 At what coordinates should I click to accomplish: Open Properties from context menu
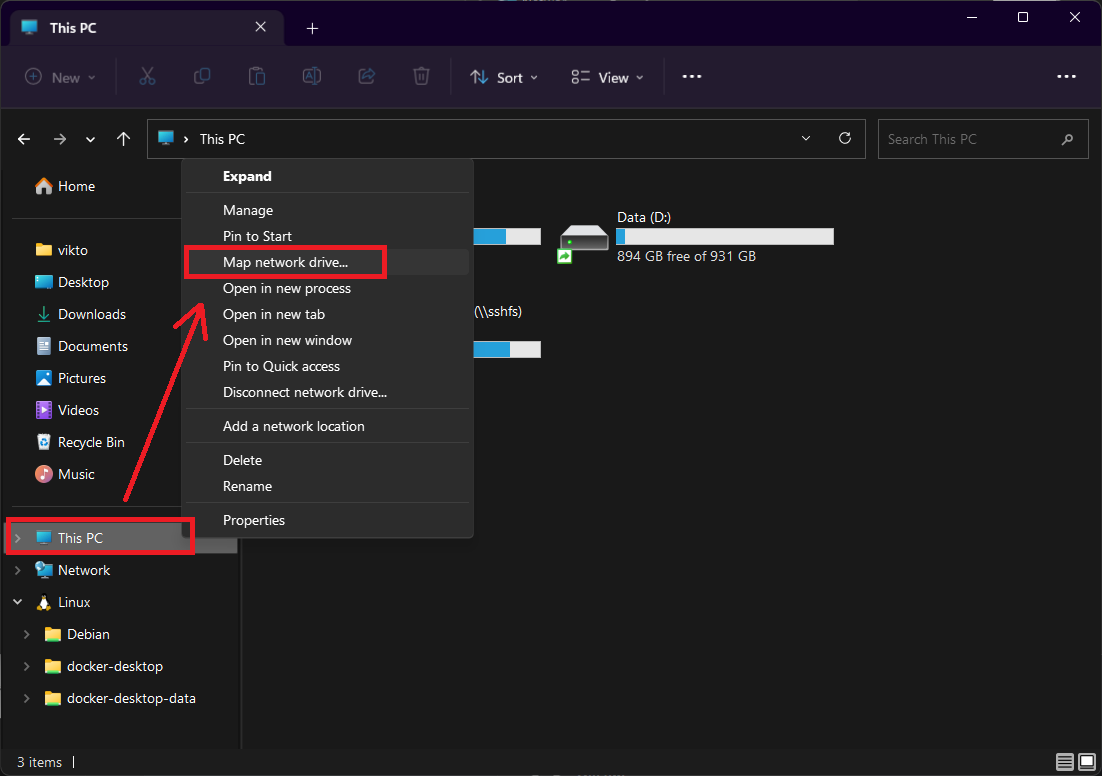pyautogui.click(x=328, y=520)
